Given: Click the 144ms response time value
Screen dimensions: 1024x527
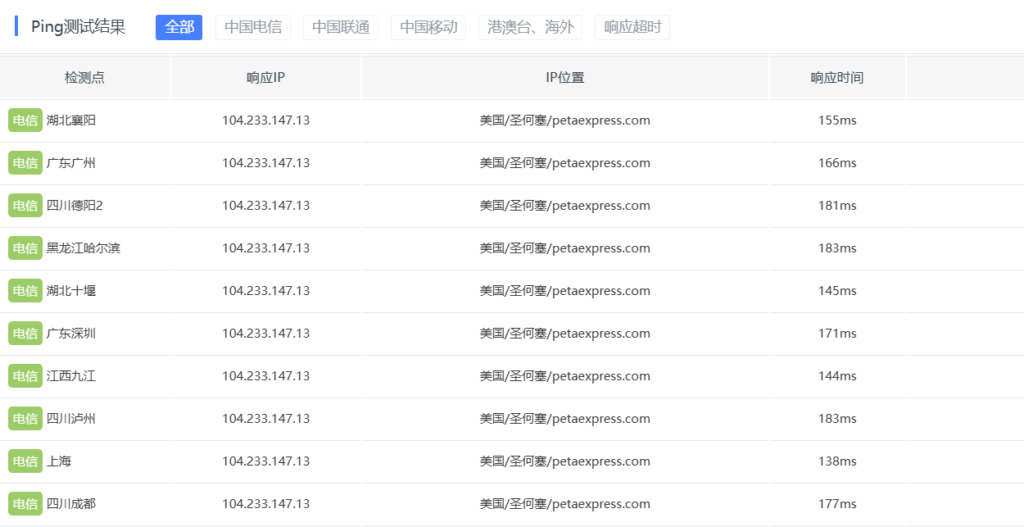Looking at the screenshot, I should click(x=837, y=376).
